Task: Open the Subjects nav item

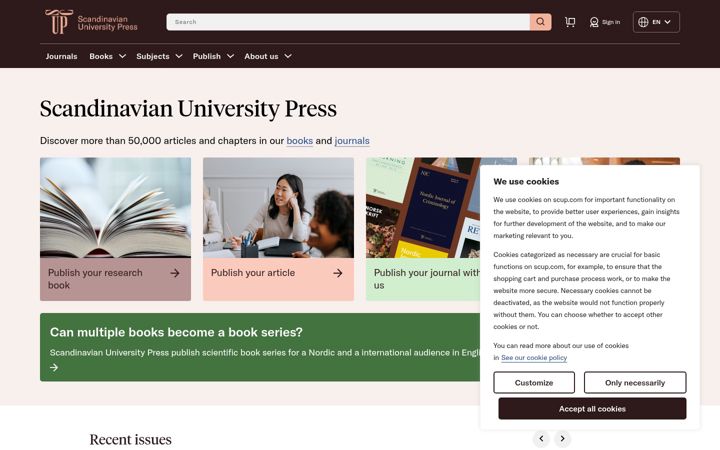Action: 153,56
